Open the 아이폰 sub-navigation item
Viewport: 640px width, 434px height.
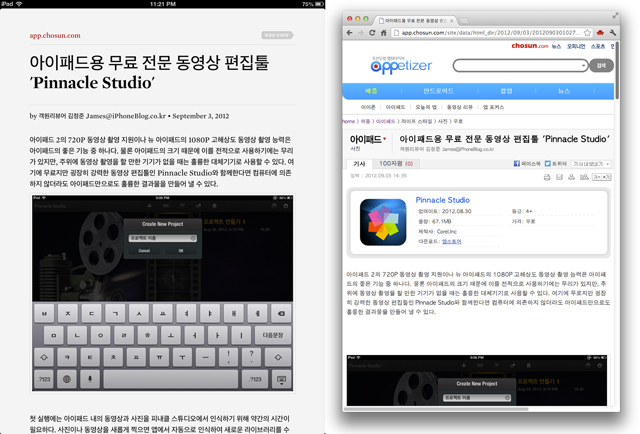click(x=368, y=107)
